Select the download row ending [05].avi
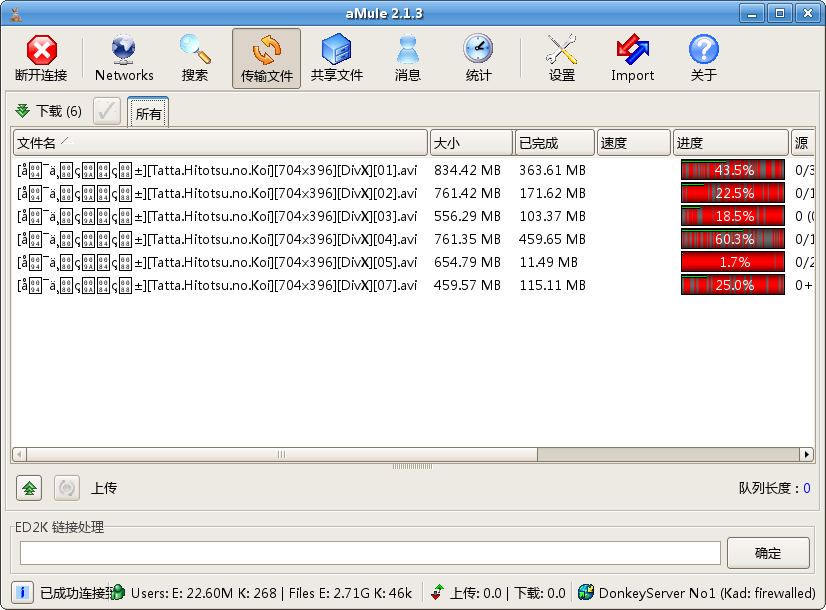Screen dimensions: 826x610 (x=413, y=262)
